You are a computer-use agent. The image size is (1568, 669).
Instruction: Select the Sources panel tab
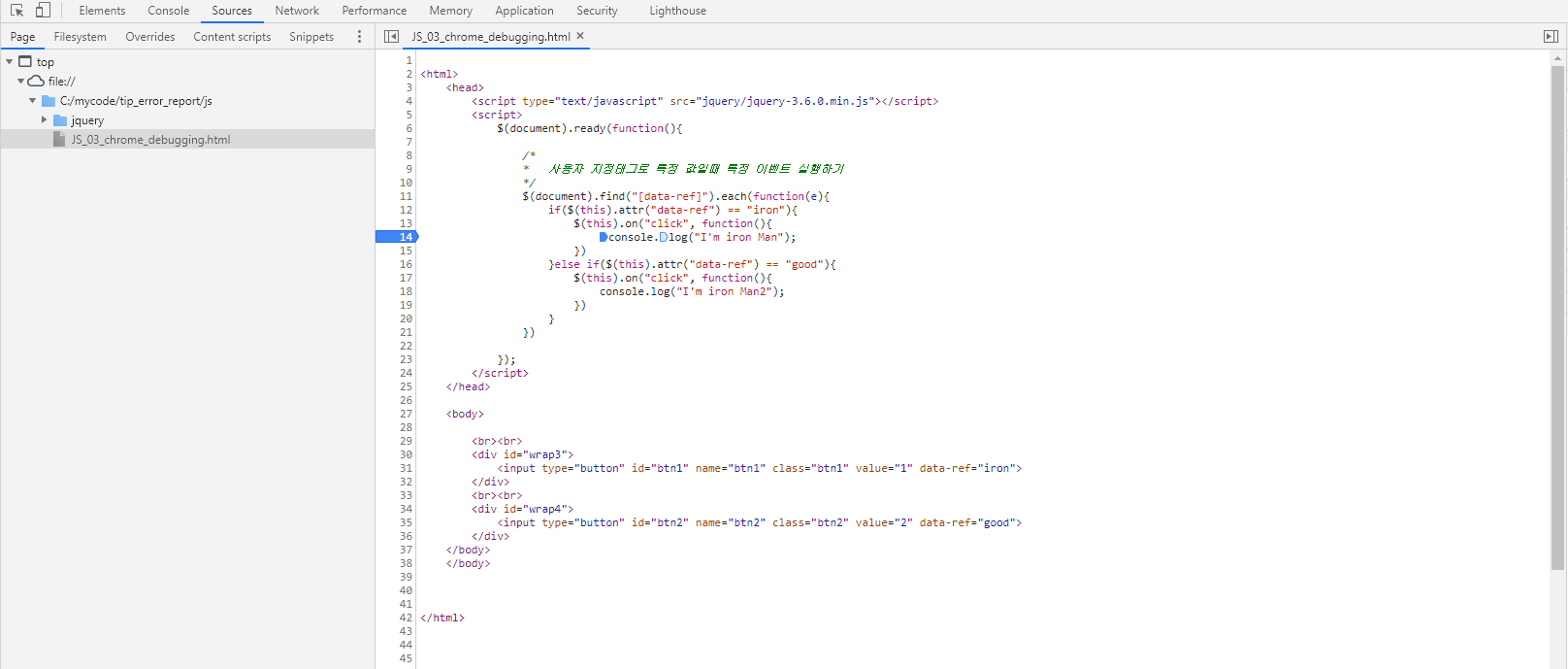[232, 11]
